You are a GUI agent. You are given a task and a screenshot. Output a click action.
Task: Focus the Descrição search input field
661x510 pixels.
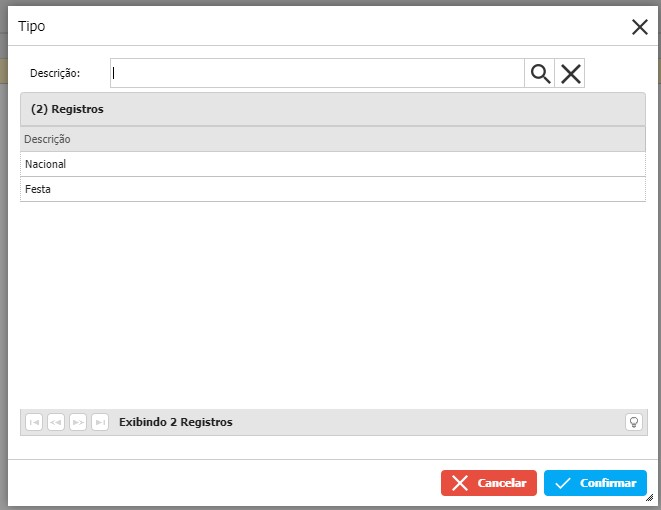pos(317,73)
